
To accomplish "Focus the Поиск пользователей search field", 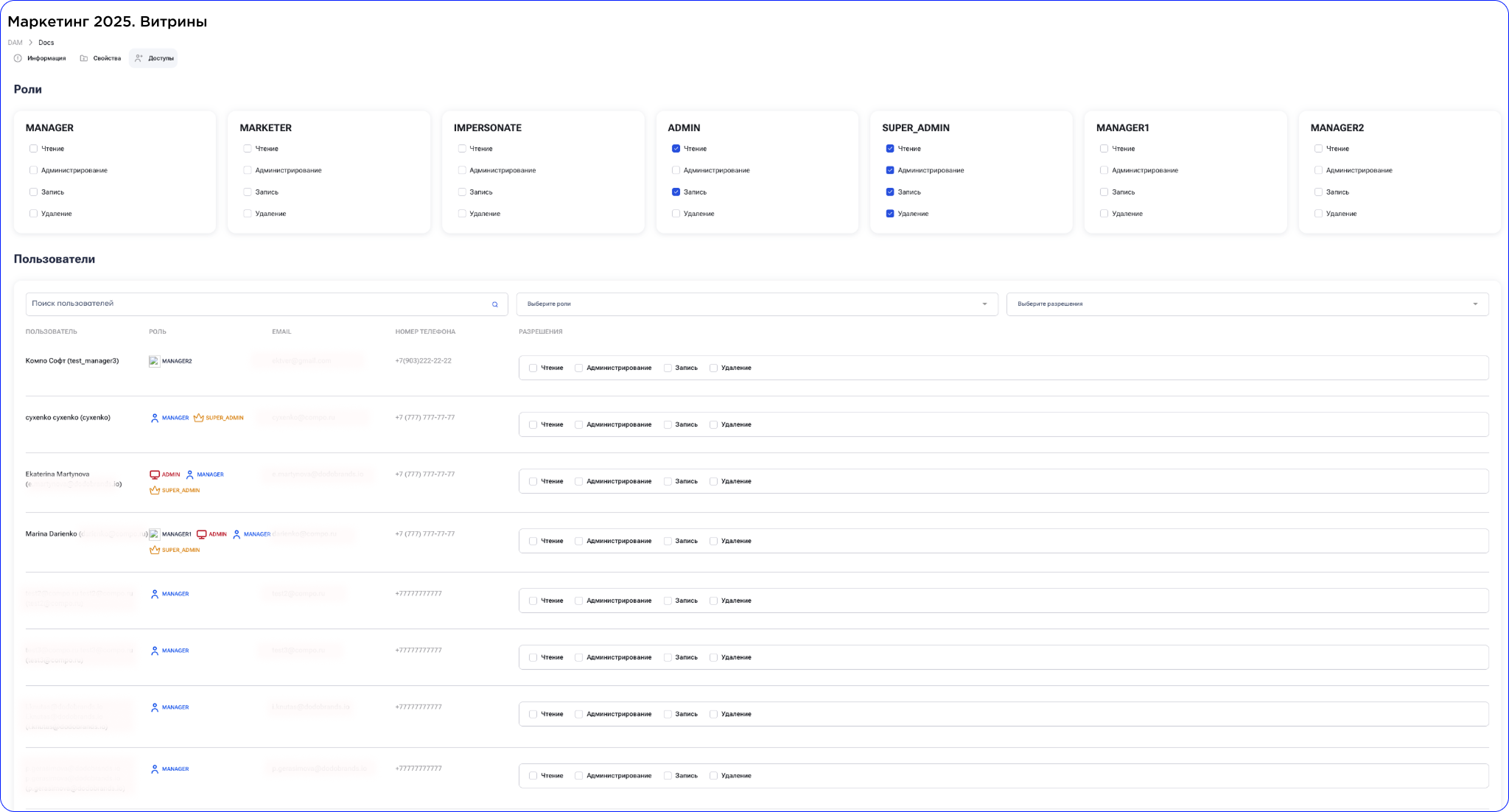I will [x=258, y=304].
